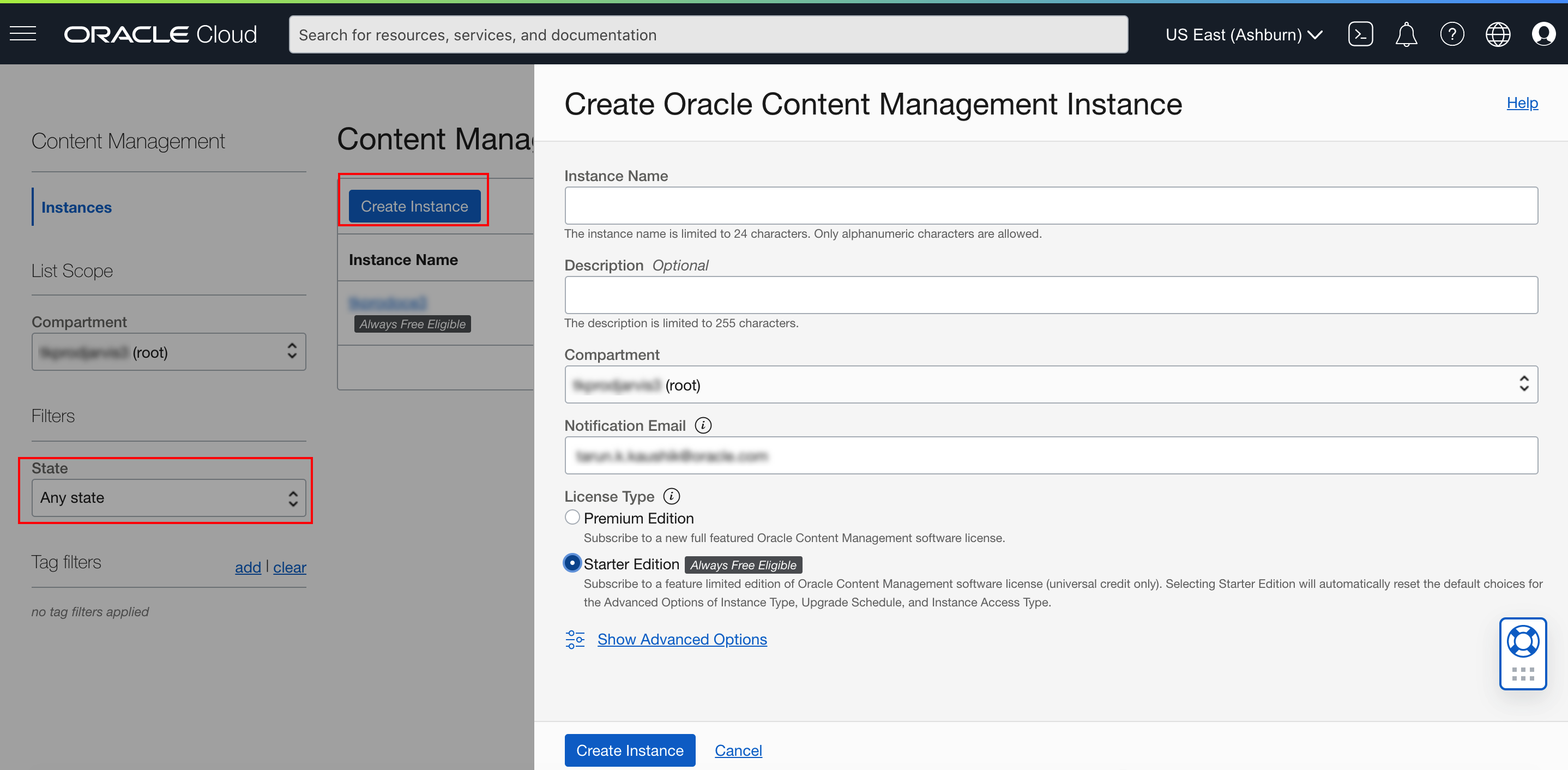This screenshot has height=770, width=1568.
Task: Cancel the instance creation
Action: (x=738, y=750)
